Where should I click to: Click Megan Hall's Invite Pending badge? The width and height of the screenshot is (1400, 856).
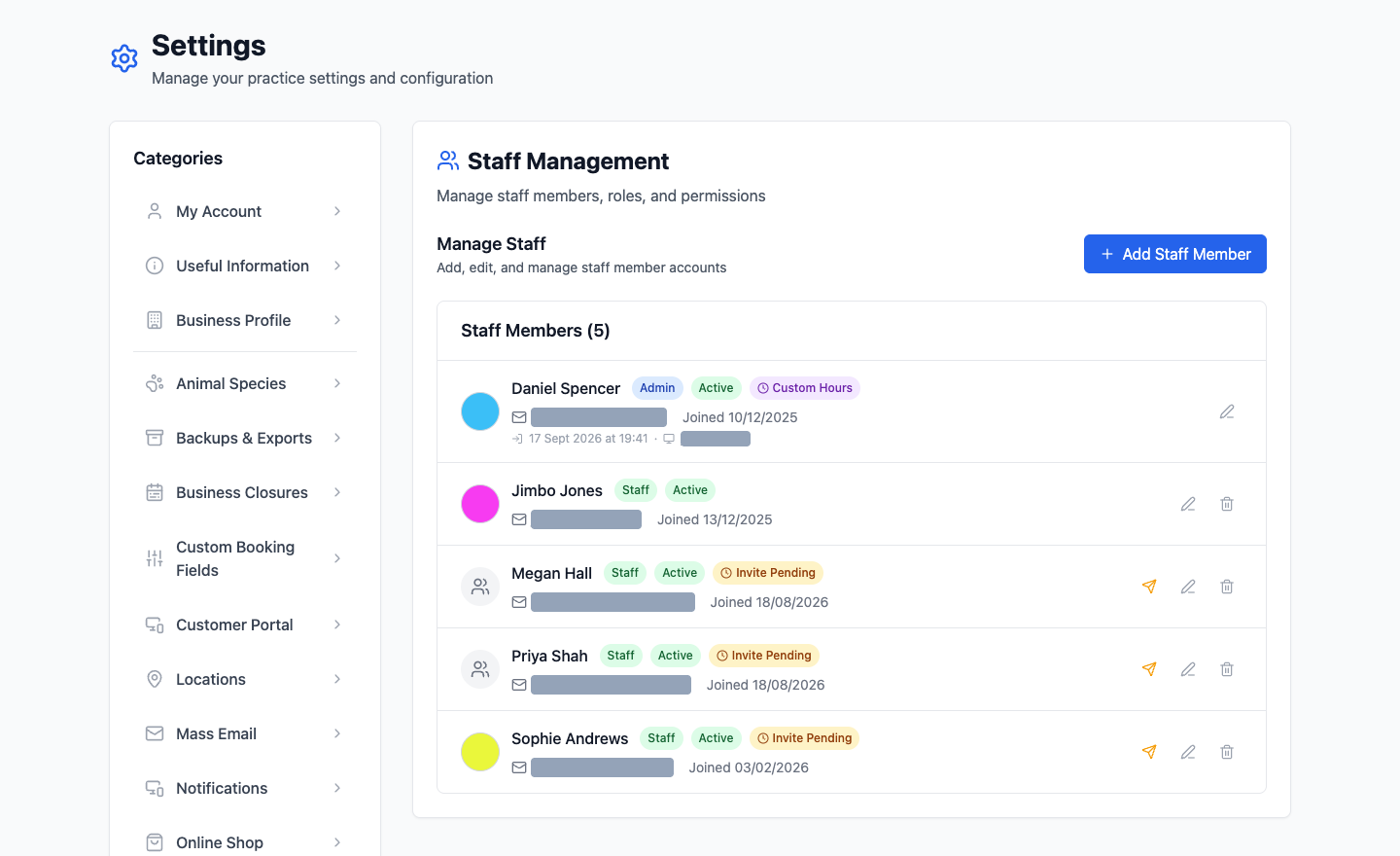(768, 573)
